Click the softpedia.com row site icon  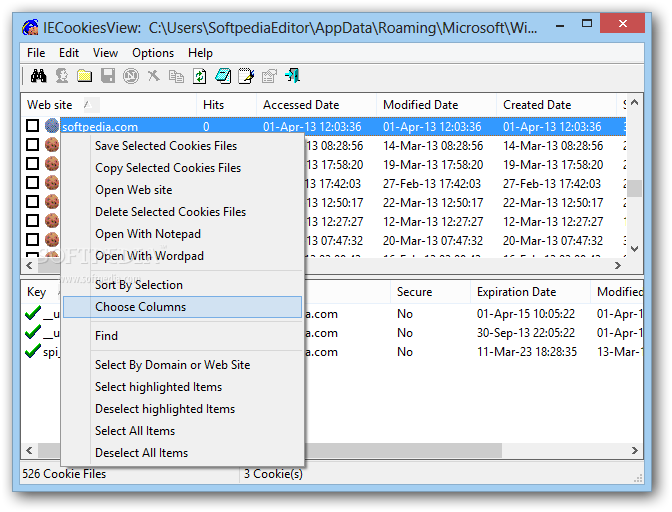[x=52, y=126]
